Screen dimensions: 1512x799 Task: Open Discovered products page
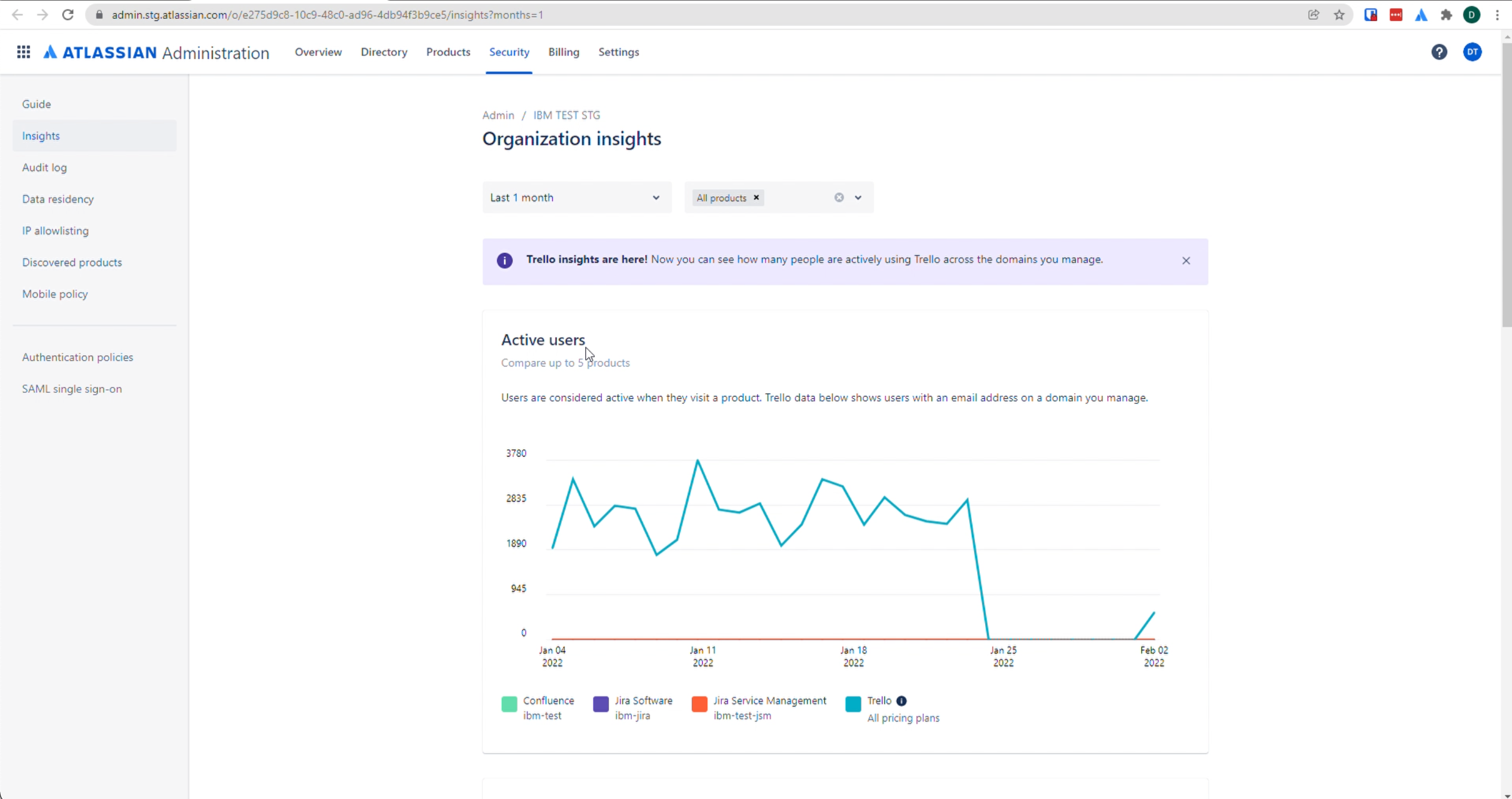pos(95,262)
